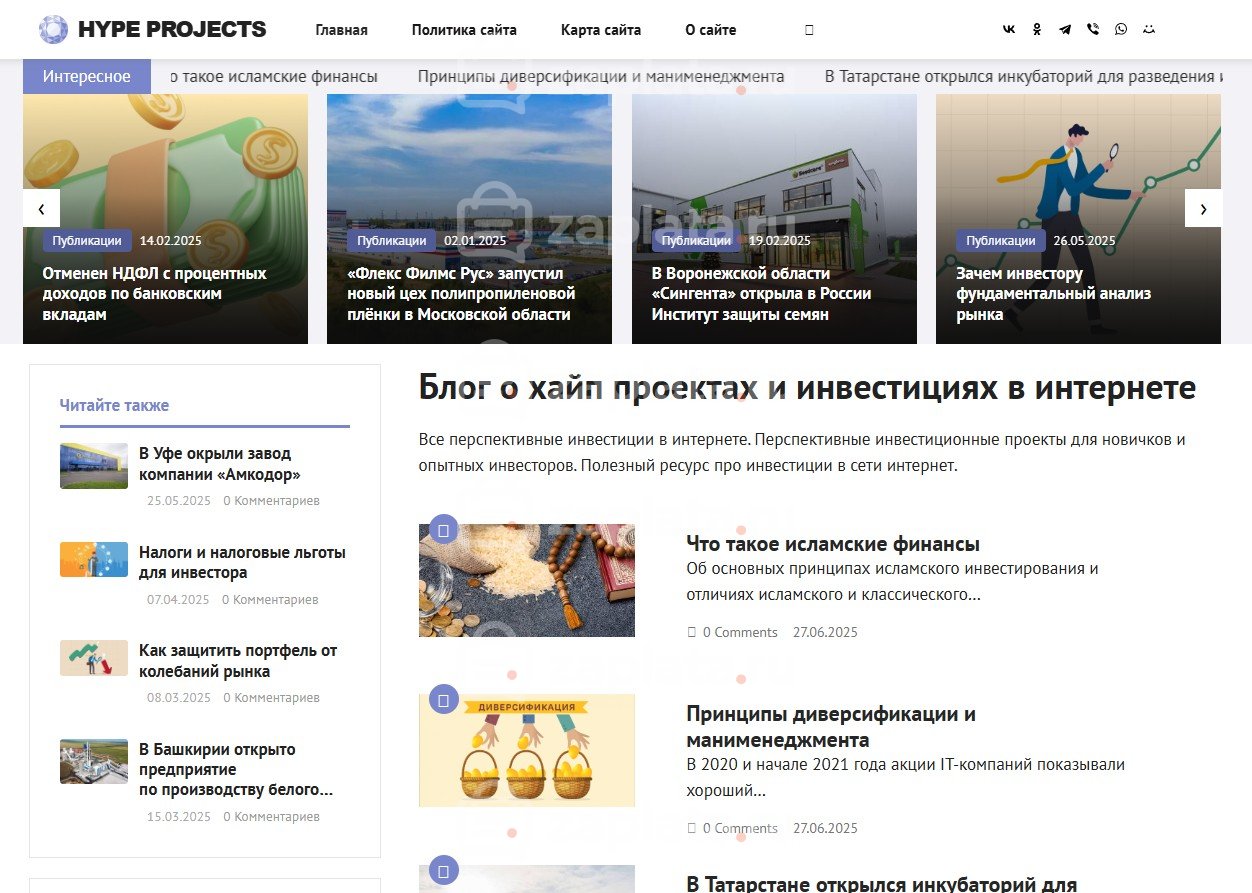
Task: Open slide about «Сингента» seed institute
Action: tap(761, 294)
